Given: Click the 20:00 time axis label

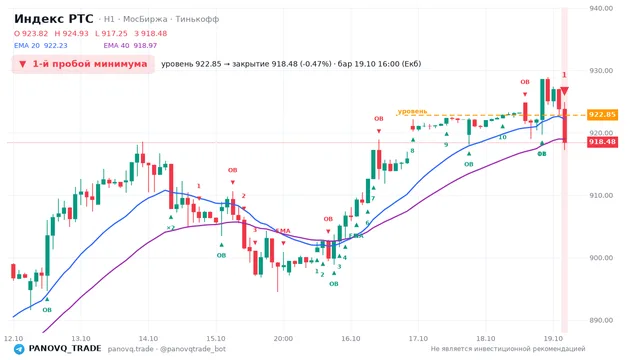Looking at the screenshot, I should [283, 338].
